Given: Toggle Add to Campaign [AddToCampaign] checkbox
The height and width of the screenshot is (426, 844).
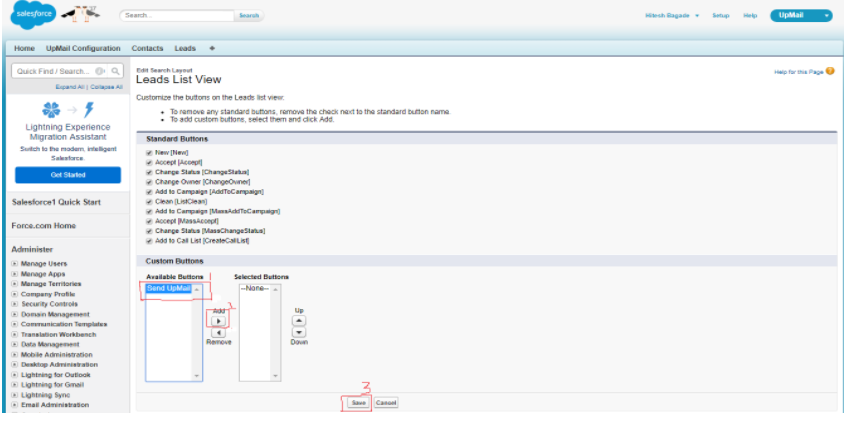Looking at the screenshot, I should [x=149, y=192].
